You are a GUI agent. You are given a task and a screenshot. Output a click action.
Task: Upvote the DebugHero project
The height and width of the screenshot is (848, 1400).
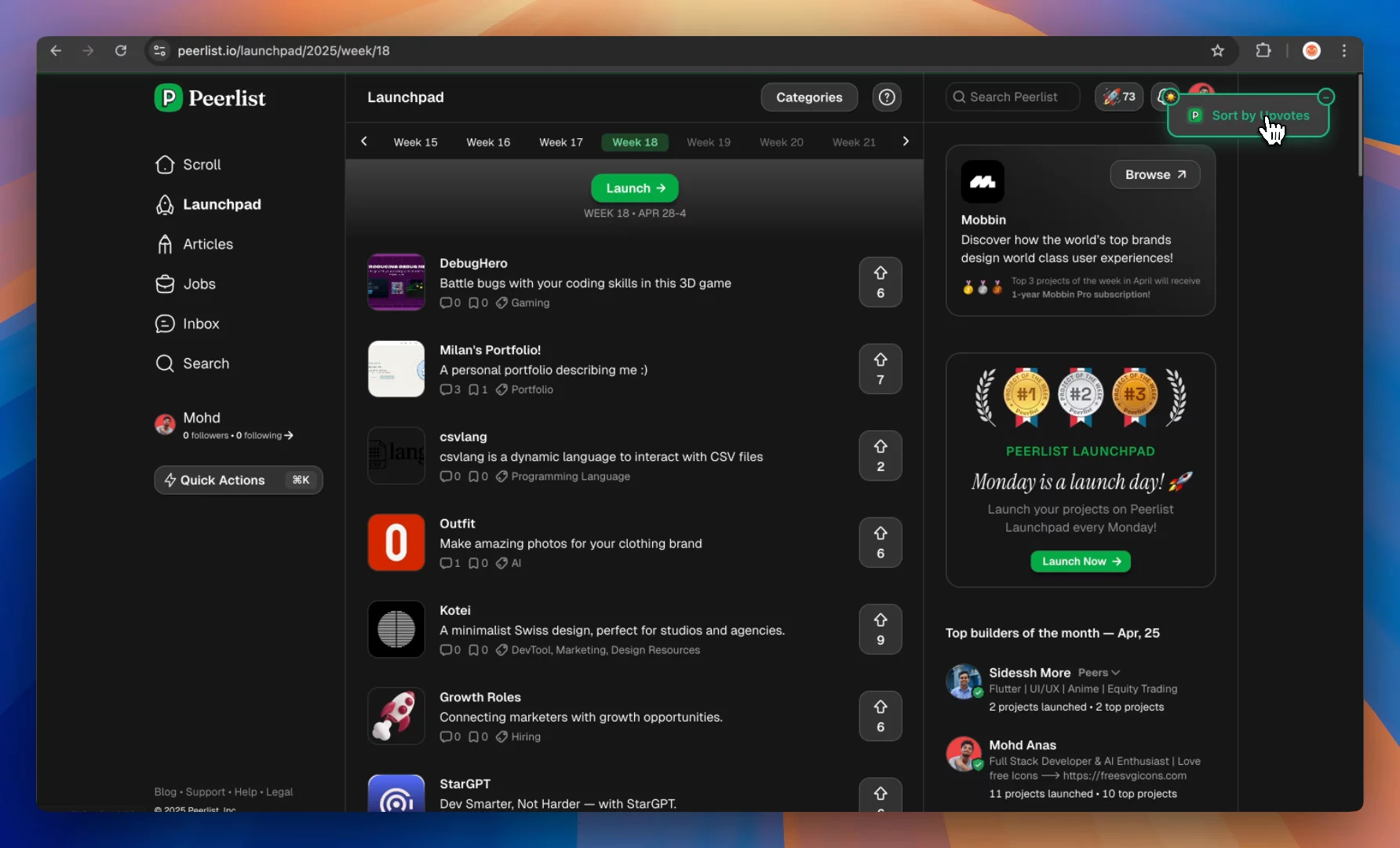click(x=880, y=282)
